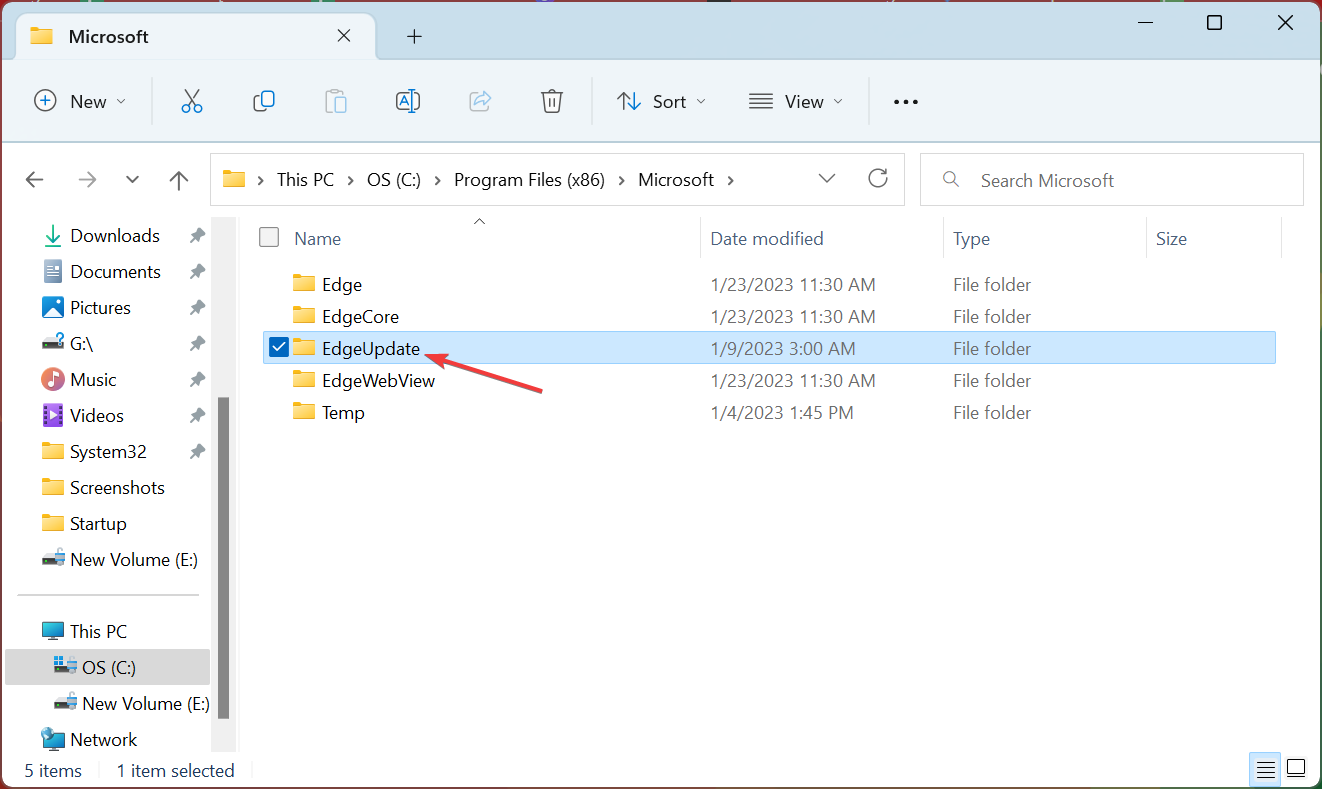This screenshot has height=789, width=1322.
Task: Click the magnifier icon in search box
Action: pyautogui.click(x=952, y=180)
